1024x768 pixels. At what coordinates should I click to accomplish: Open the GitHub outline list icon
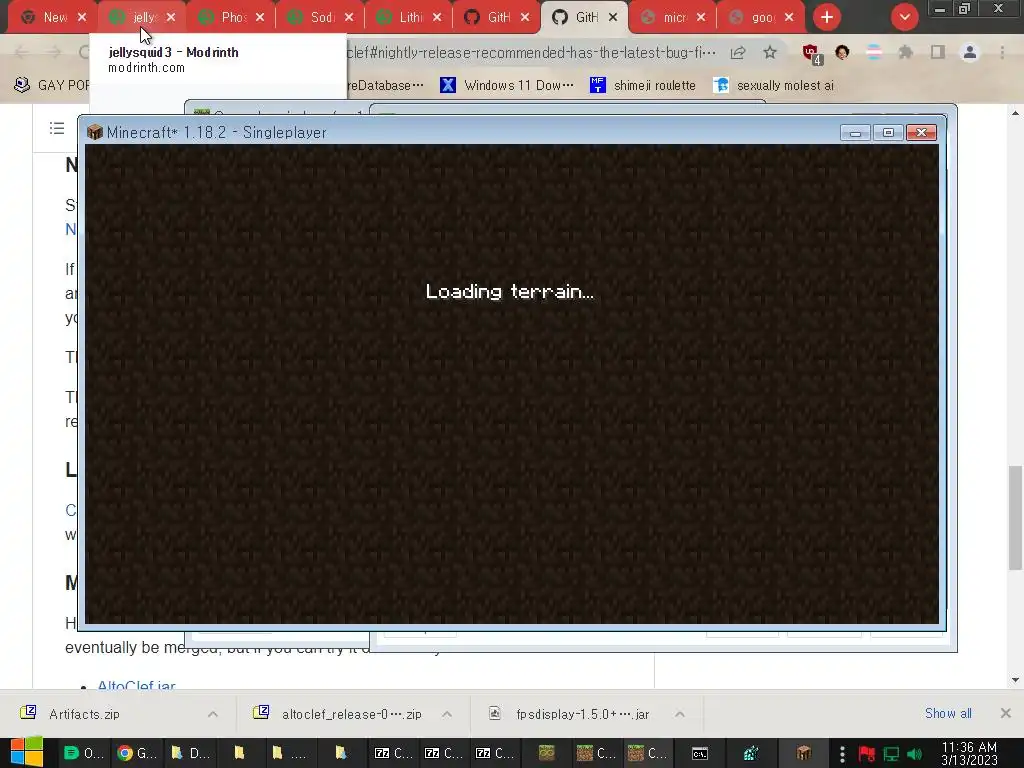[57, 128]
